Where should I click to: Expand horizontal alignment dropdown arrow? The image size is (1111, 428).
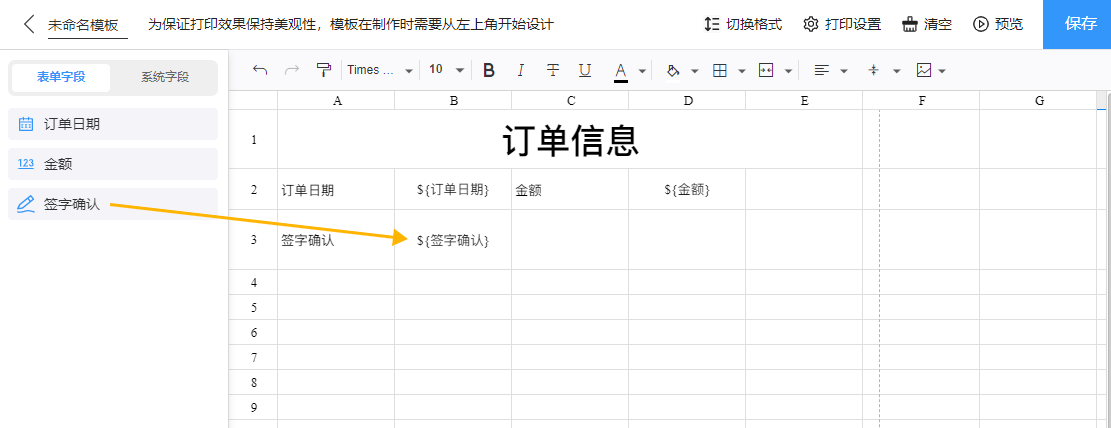click(x=844, y=71)
